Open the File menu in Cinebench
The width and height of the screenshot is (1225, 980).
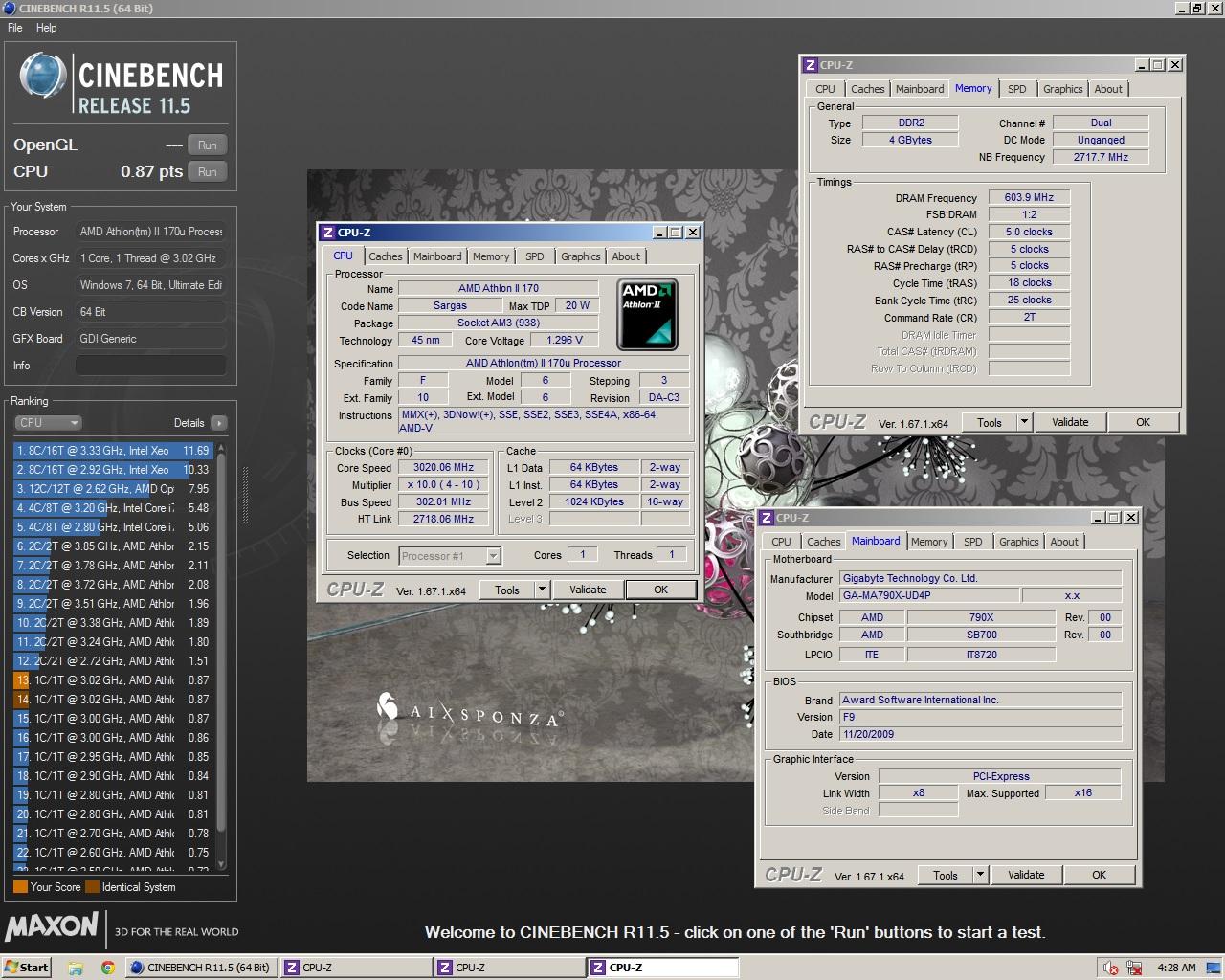pyautogui.click(x=15, y=28)
